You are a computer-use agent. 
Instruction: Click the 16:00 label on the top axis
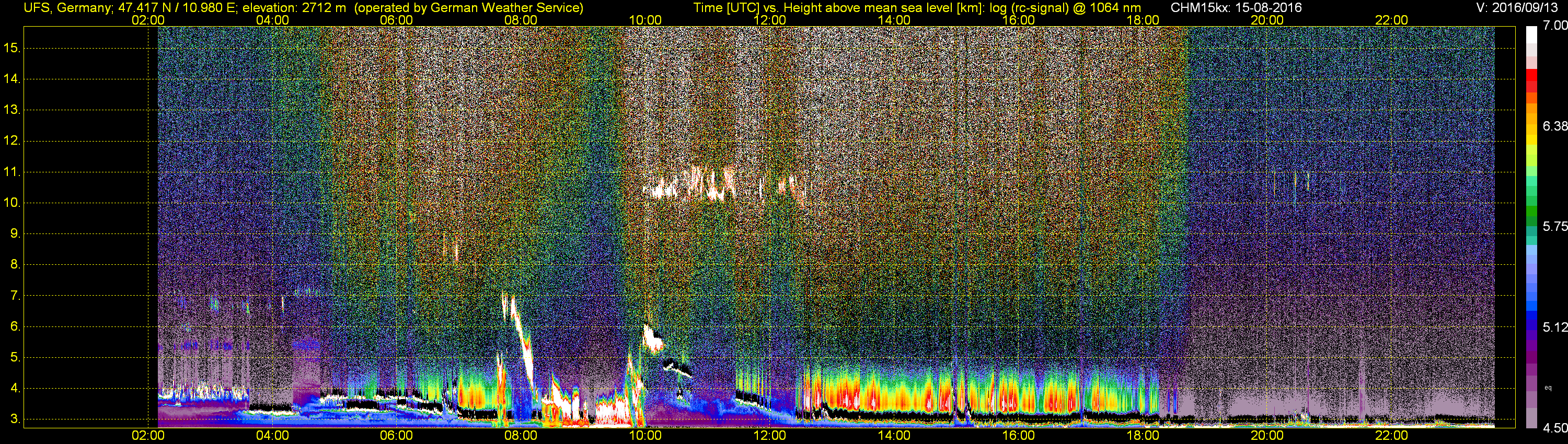(1018, 20)
